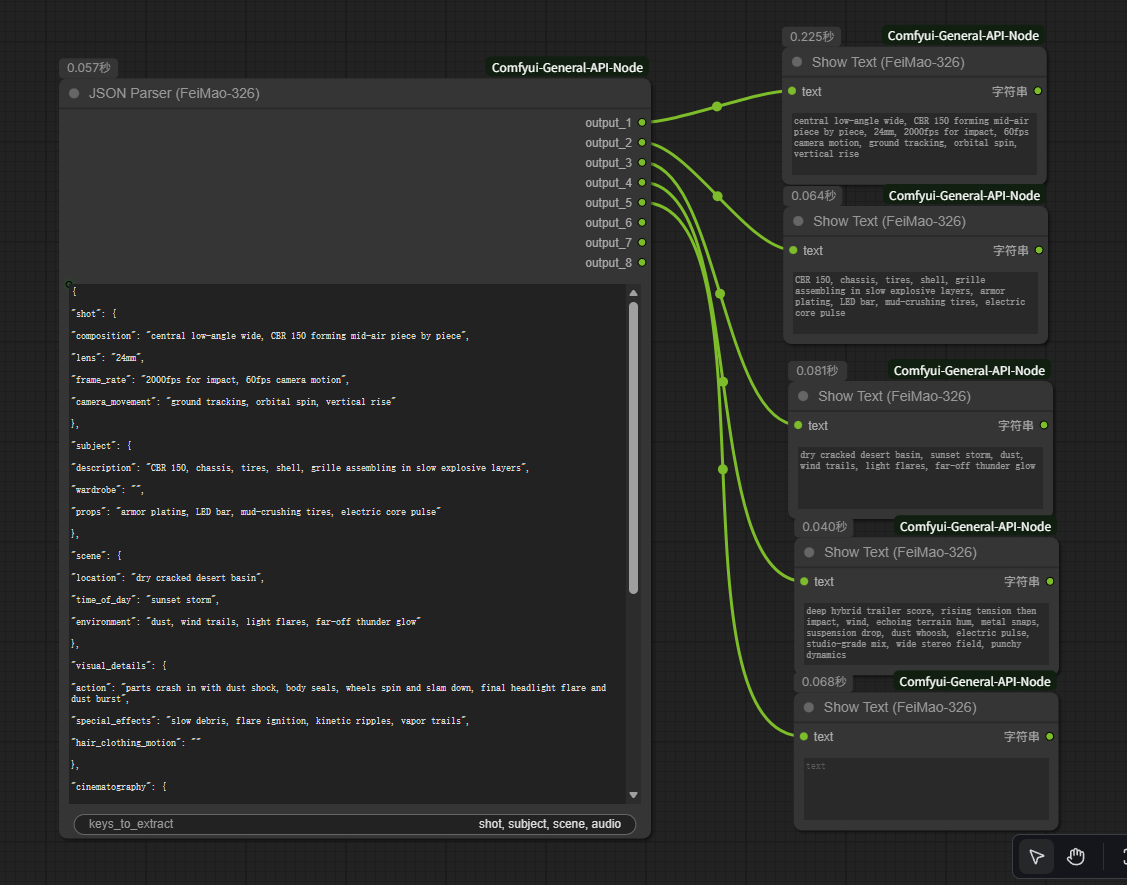Image resolution: width=1127 pixels, height=885 pixels.
Task: Click 字符串 output port of 0.081秒 Show Text node
Action: (1044, 426)
